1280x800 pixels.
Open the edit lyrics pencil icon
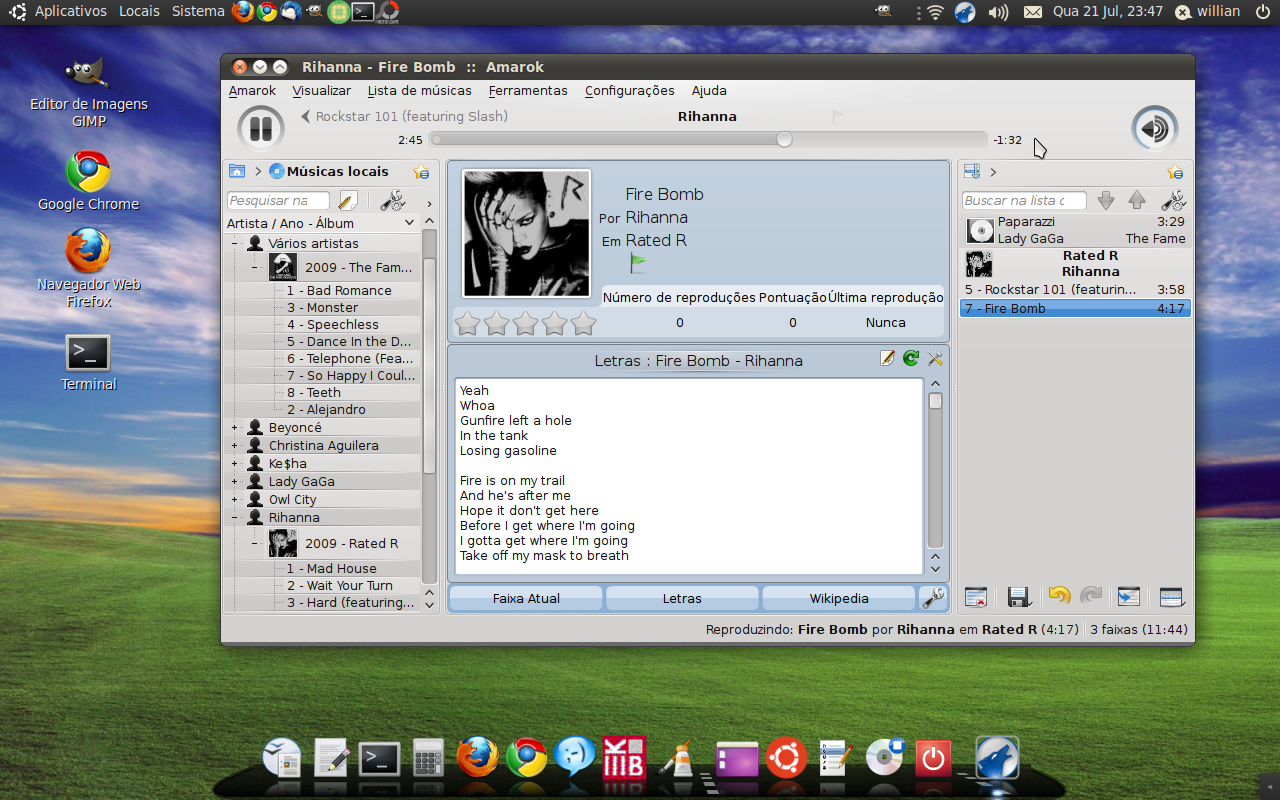pyautogui.click(x=887, y=359)
